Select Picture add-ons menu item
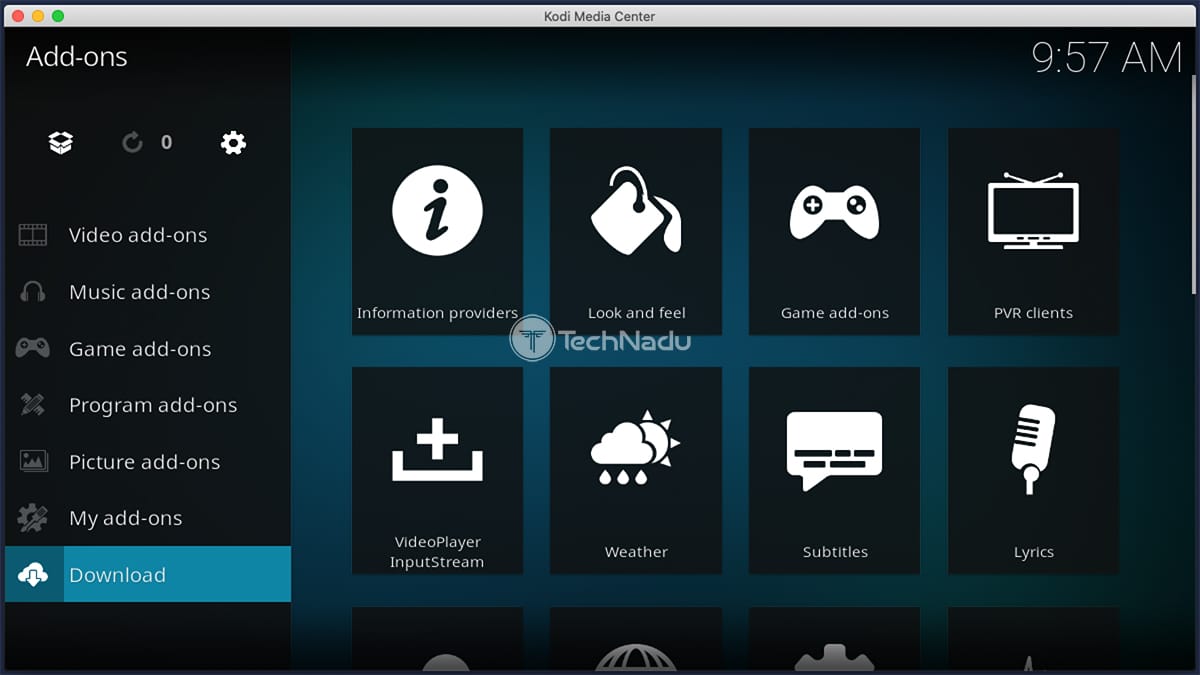Screen dimensions: 1200x675 click(x=148, y=462)
